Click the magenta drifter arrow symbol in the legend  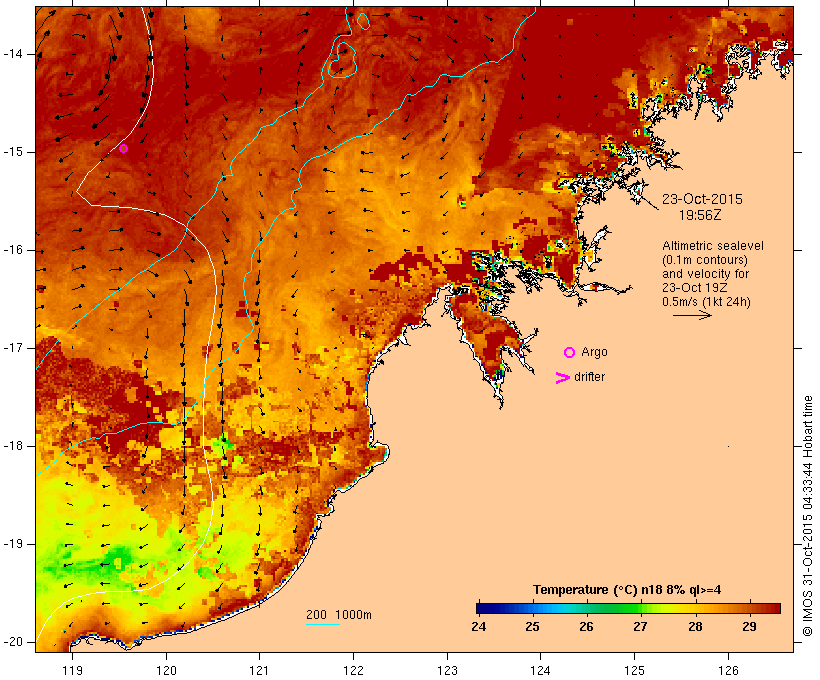[x=562, y=378]
